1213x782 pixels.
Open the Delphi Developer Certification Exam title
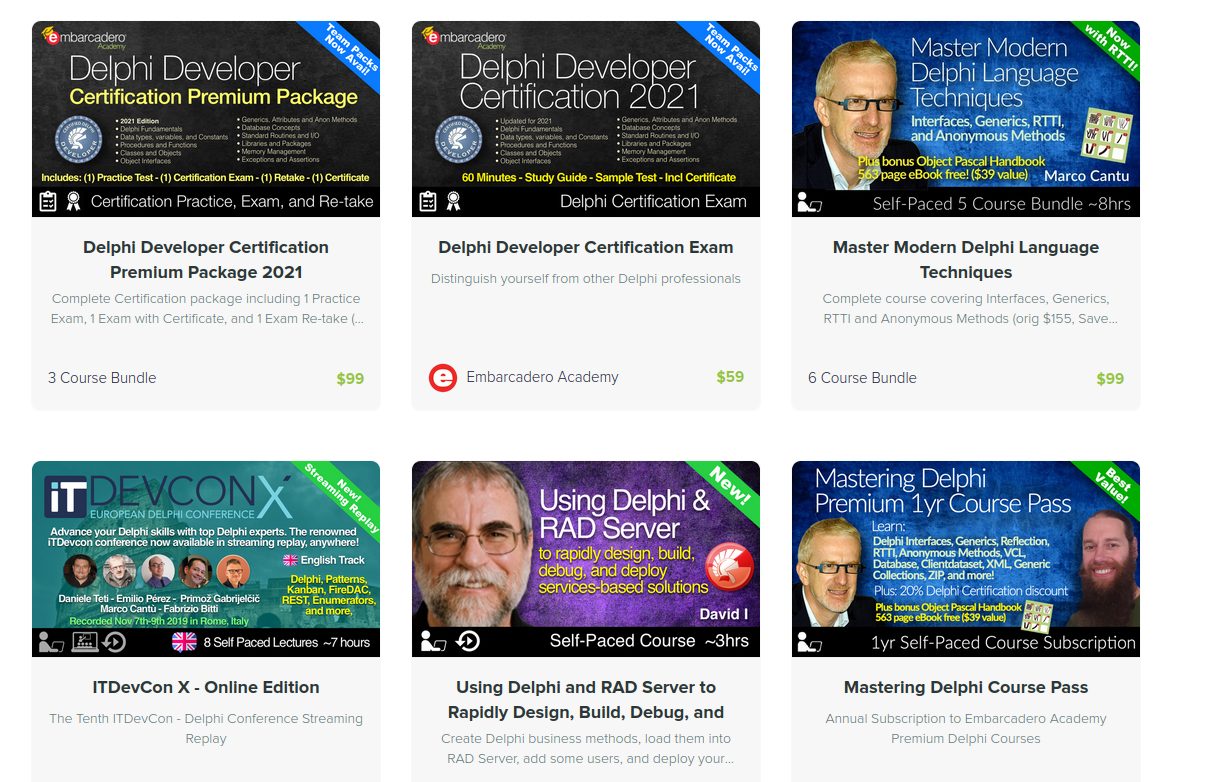(x=586, y=247)
